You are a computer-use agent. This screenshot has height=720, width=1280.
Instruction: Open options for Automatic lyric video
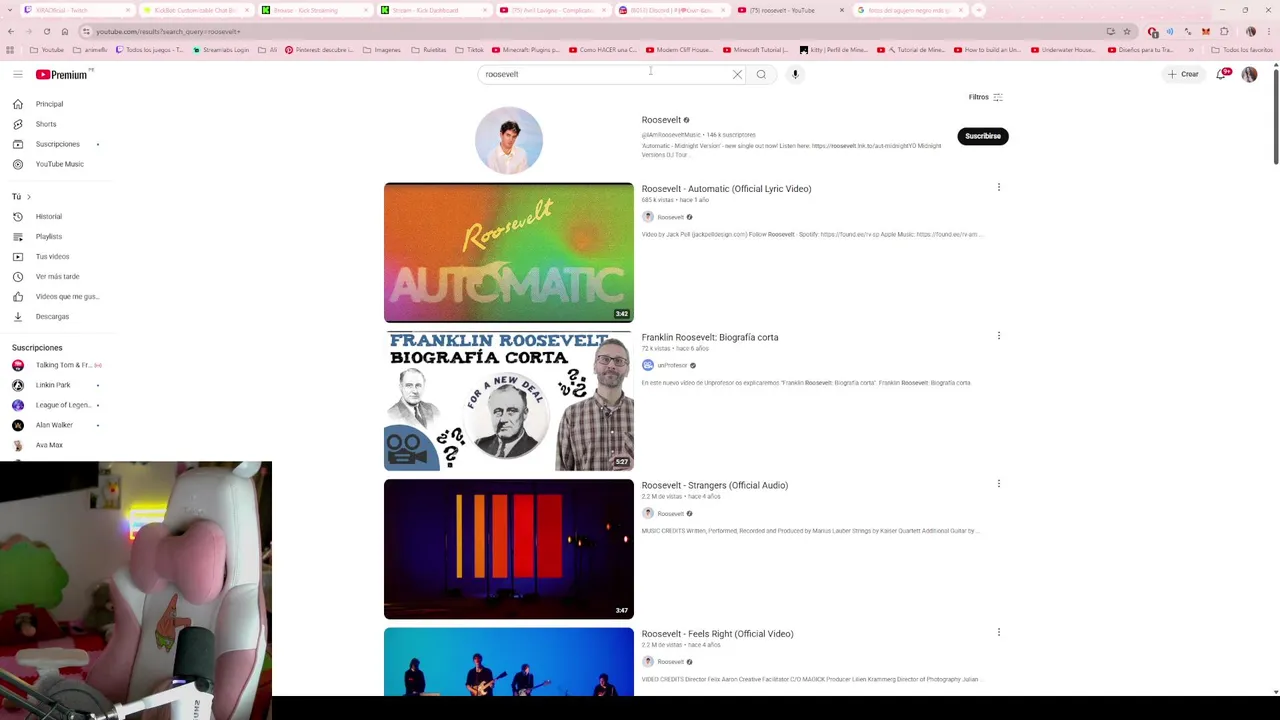[998, 187]
